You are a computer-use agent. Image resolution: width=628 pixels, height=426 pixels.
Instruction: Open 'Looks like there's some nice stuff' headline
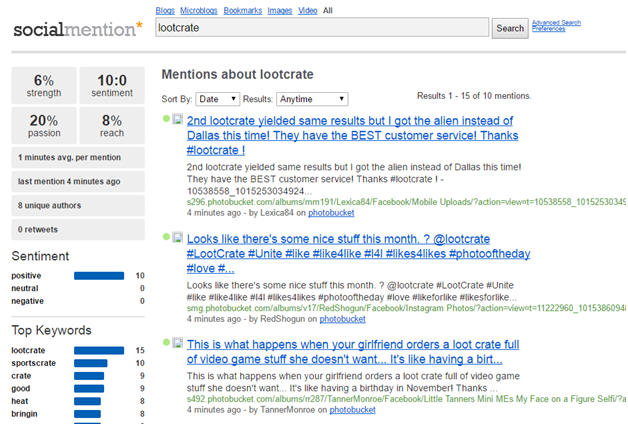click(358, 253)
